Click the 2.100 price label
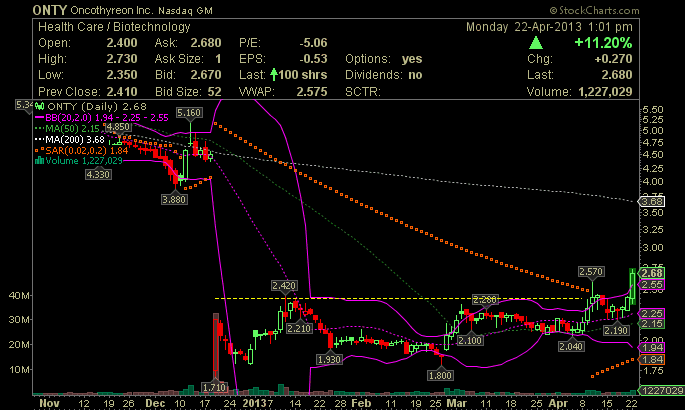Screen dimensions: 685x410 coord(470,340)
